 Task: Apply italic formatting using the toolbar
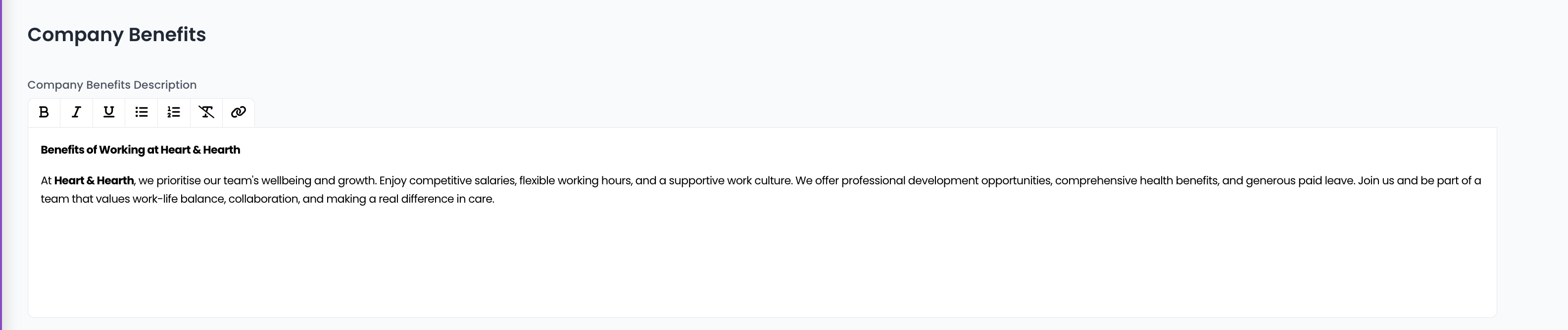point(77,112)
